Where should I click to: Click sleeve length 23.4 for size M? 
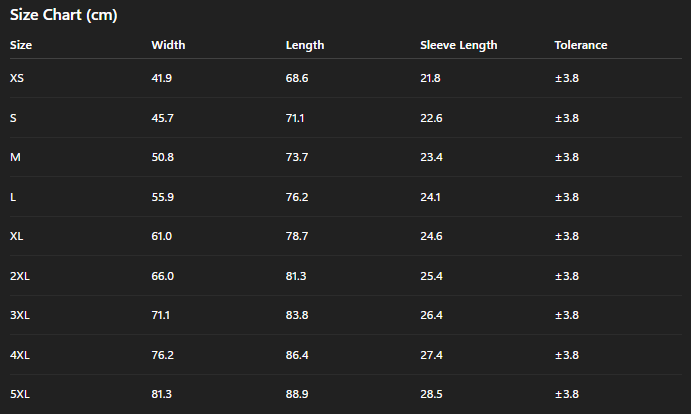[431, 157]
